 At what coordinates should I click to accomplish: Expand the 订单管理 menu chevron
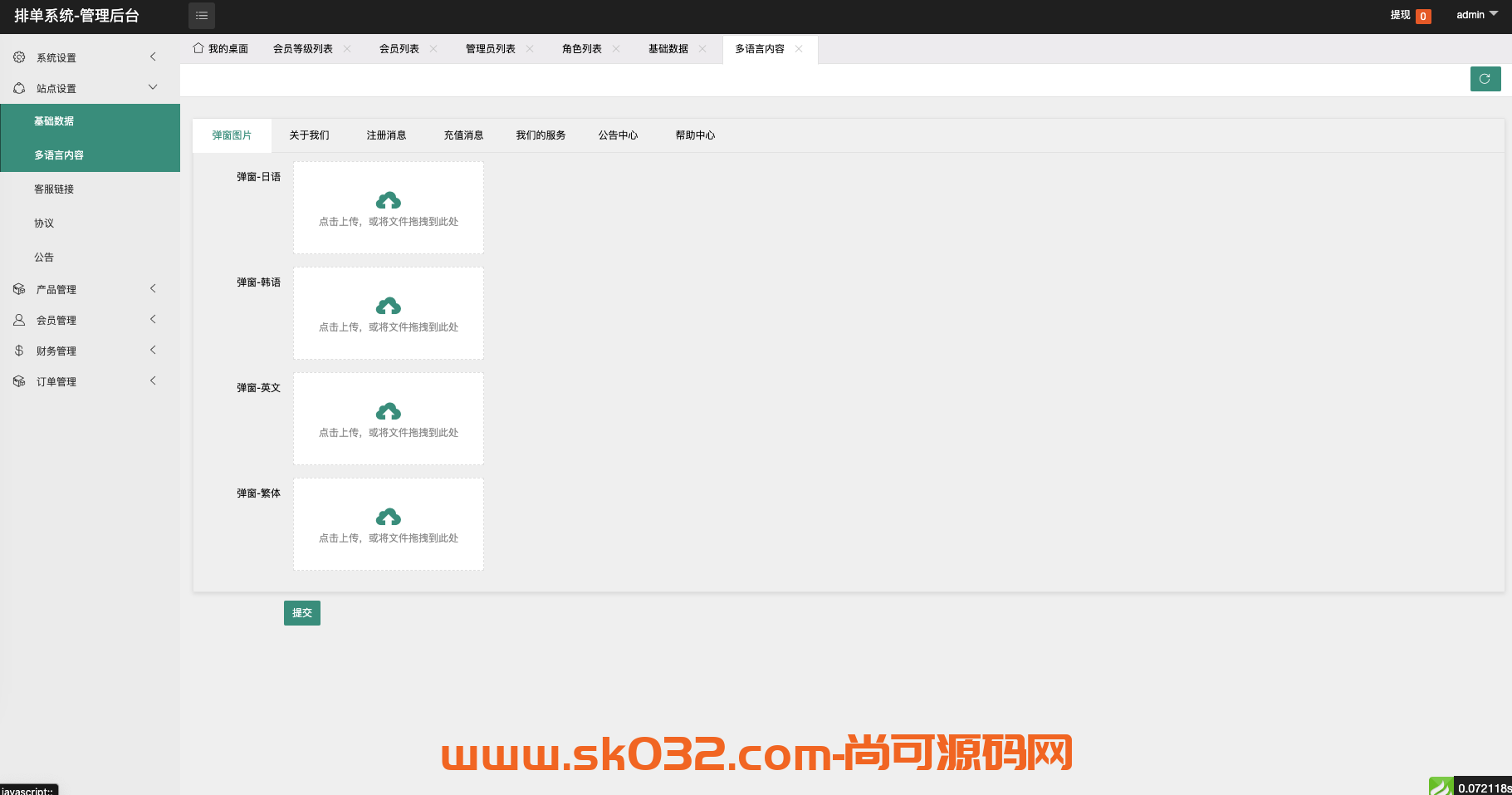point(153,380)
